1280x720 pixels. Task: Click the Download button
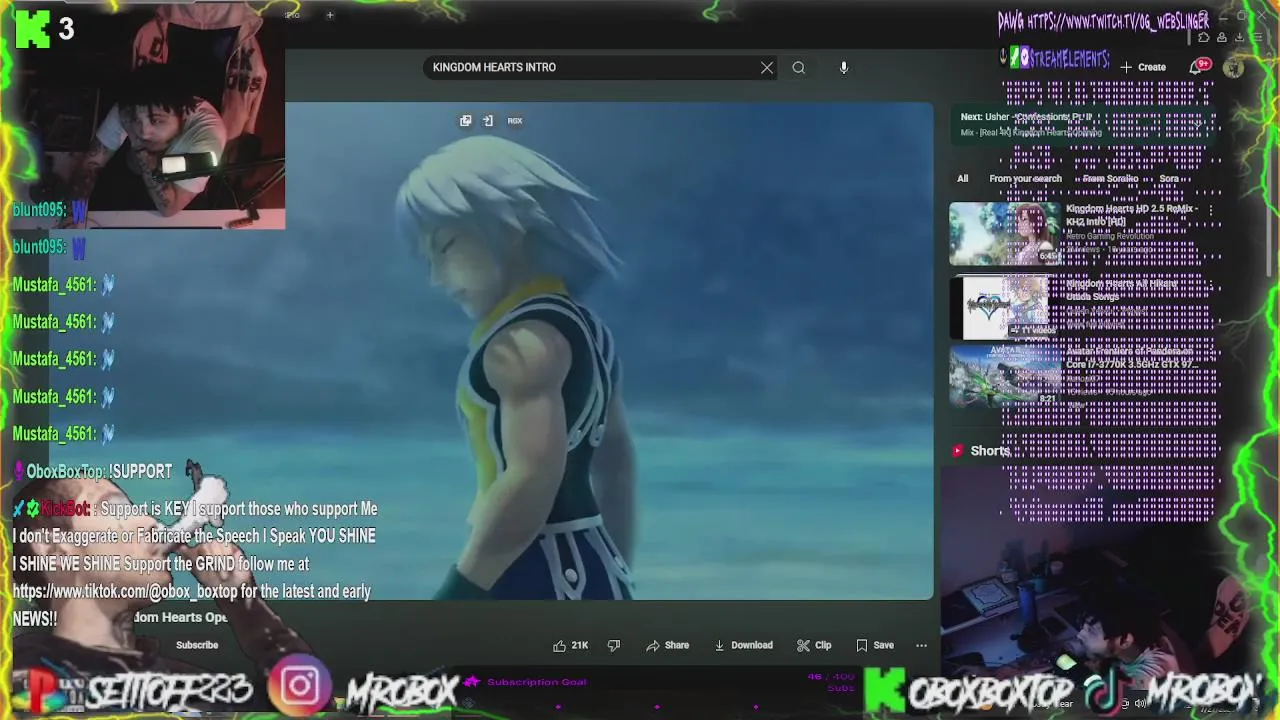pyautogui.click(x=743, y=645)
